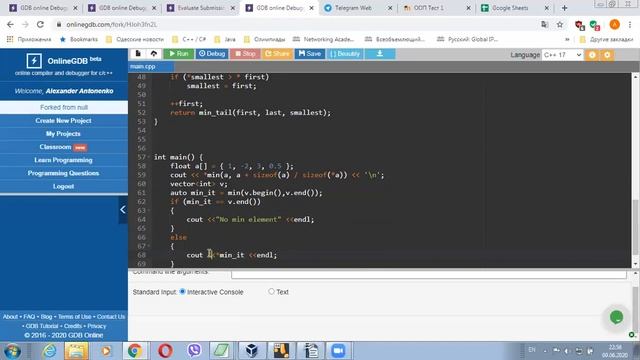Open the Share option

tap(277, 54)
